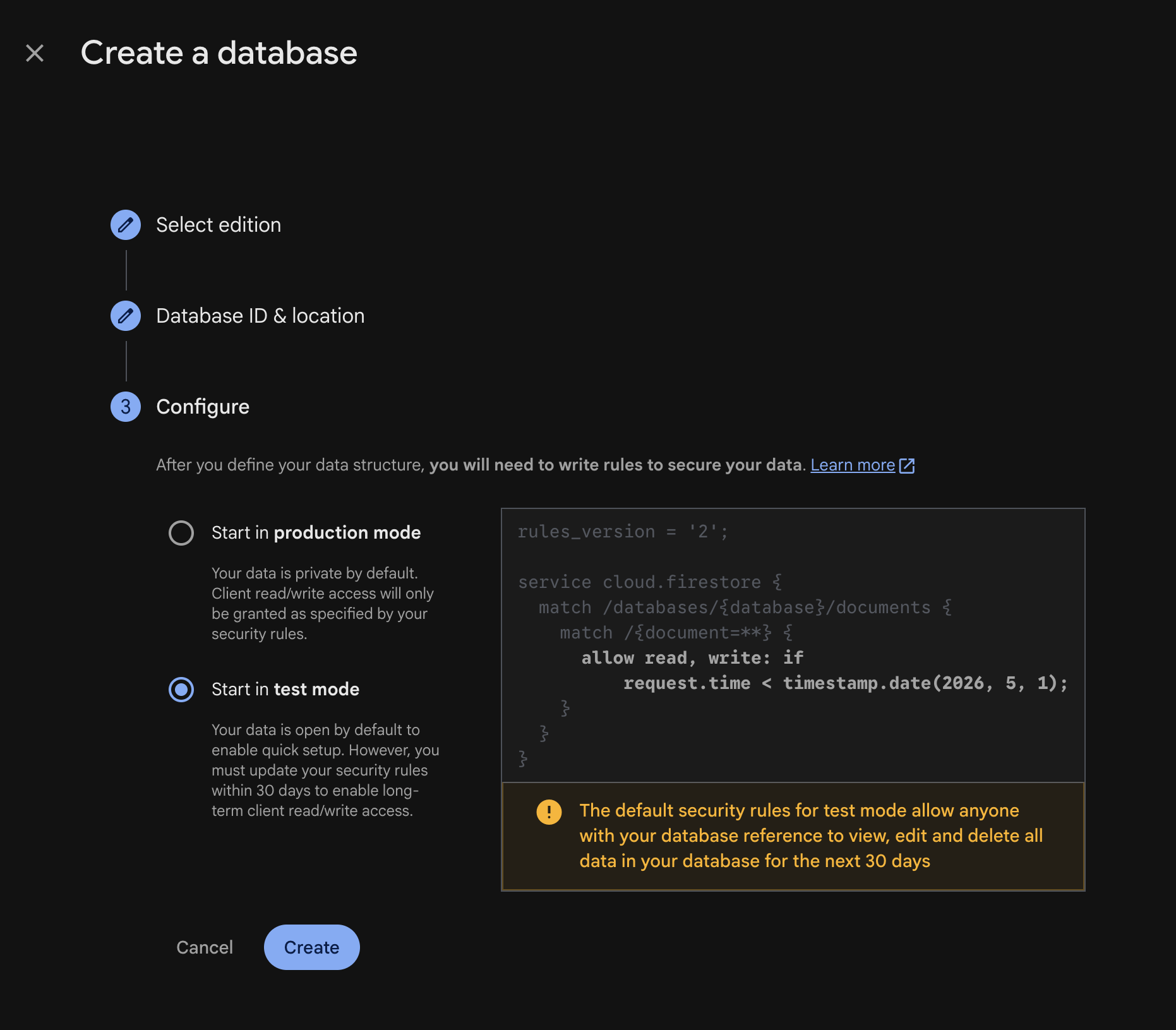The width and height of the screenshot is (1176, 1030).
Task: Select Start in test mode
Action: pos(181,690)
